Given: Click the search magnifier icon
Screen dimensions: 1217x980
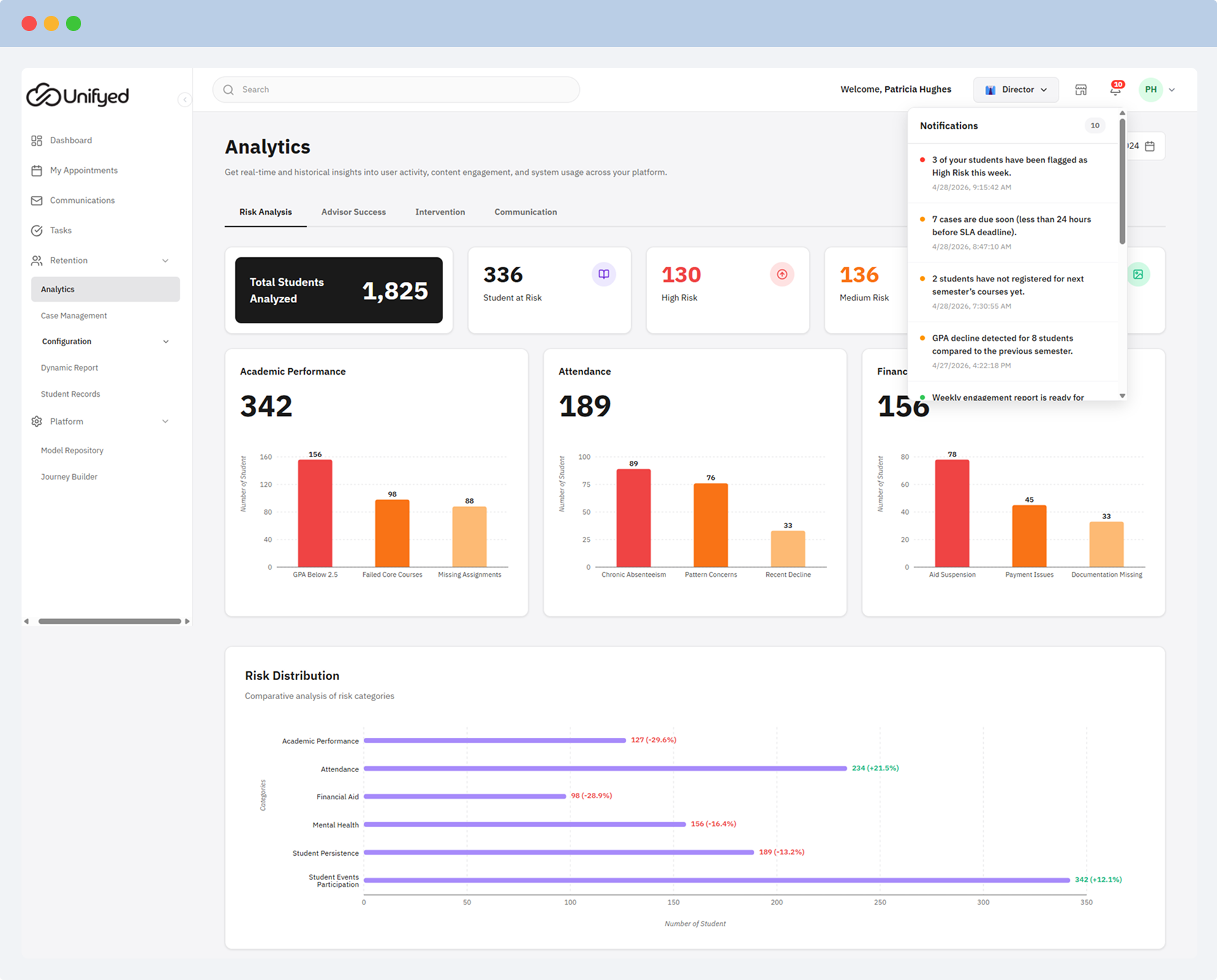Looking at the screenshot, I should [229, 90].
